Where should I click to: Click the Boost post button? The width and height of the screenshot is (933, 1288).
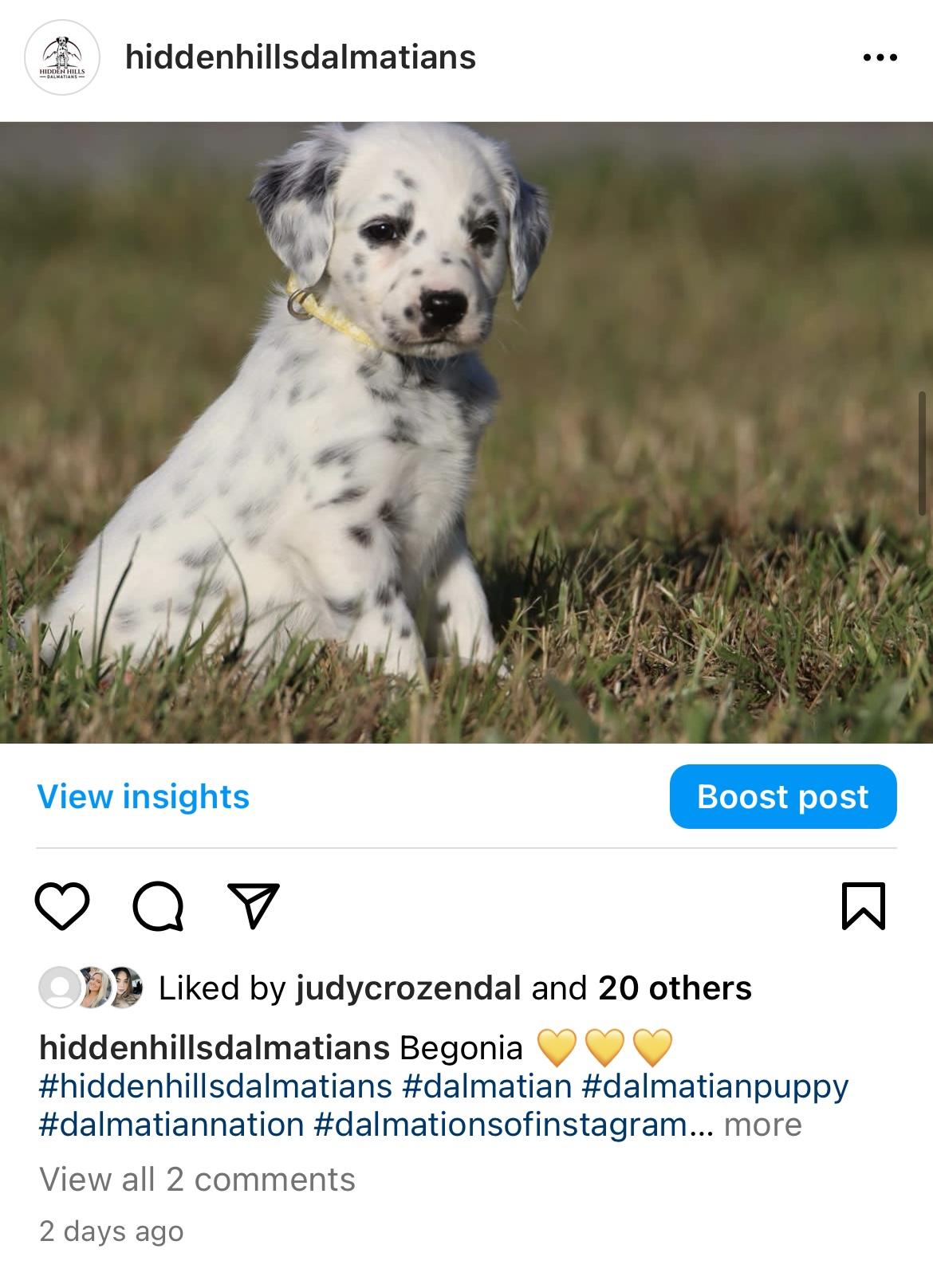pos(783,796)
